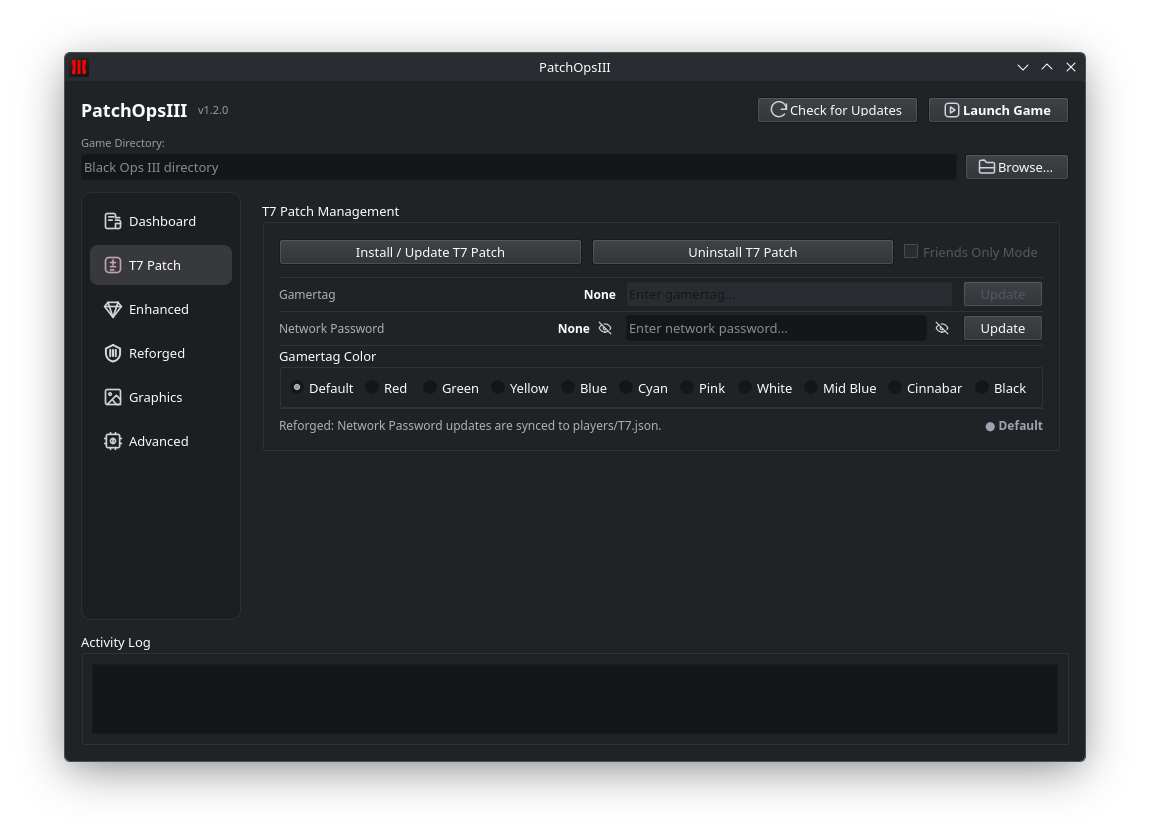Click the T7 Patch sidebar icon
This screenshot has width=1150, height=838.
click(x=112, y=265)
